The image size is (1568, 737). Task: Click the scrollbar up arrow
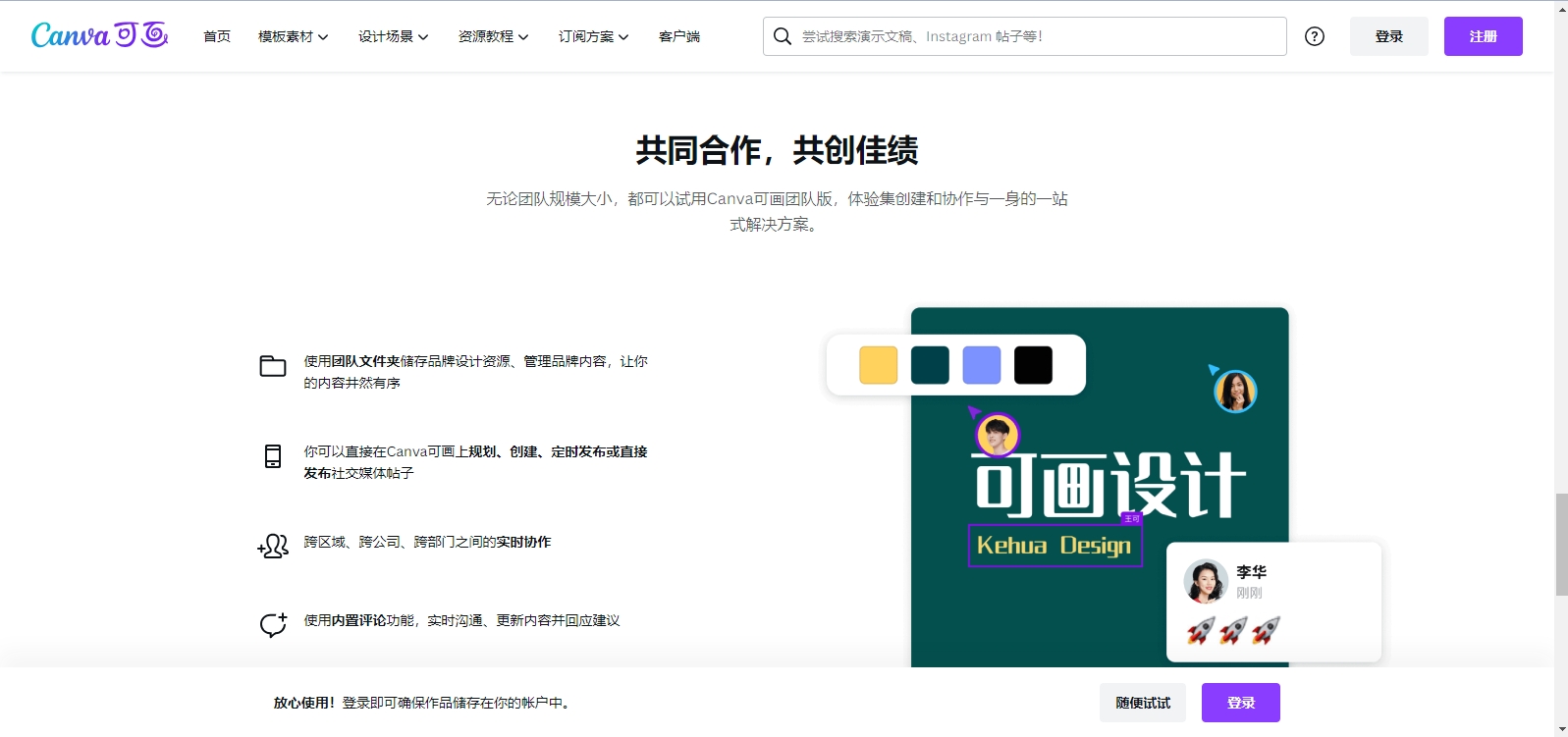tap(1561, 8)
